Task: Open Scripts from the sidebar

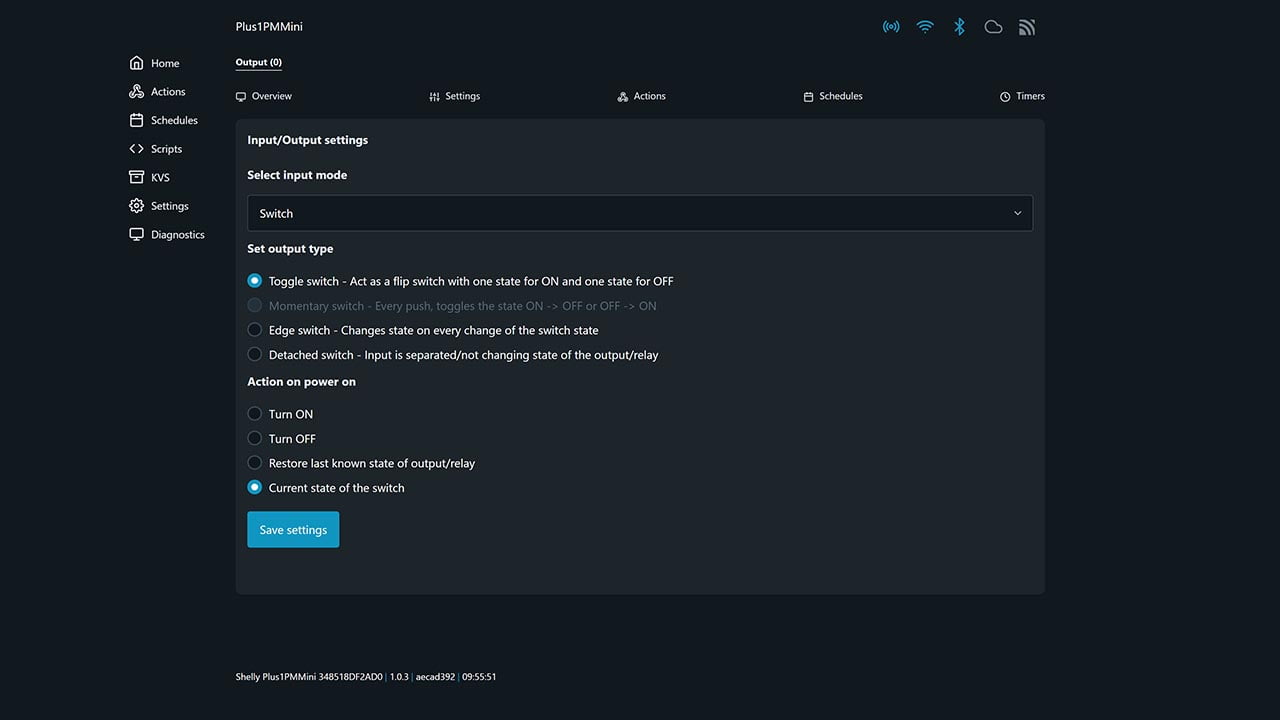Action: pos(156,149)
